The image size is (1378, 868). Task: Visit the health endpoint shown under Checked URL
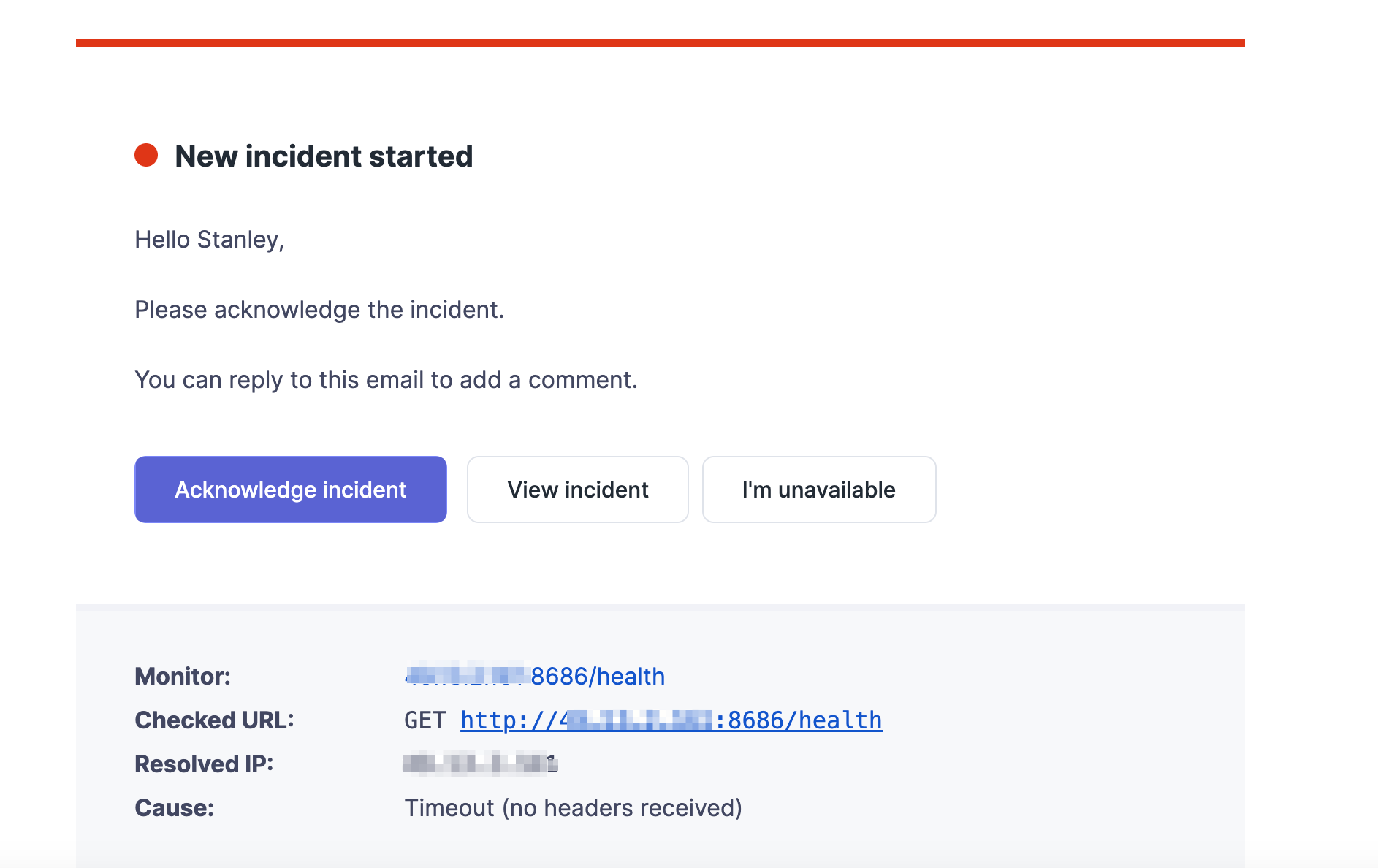(x=670, y=720)
